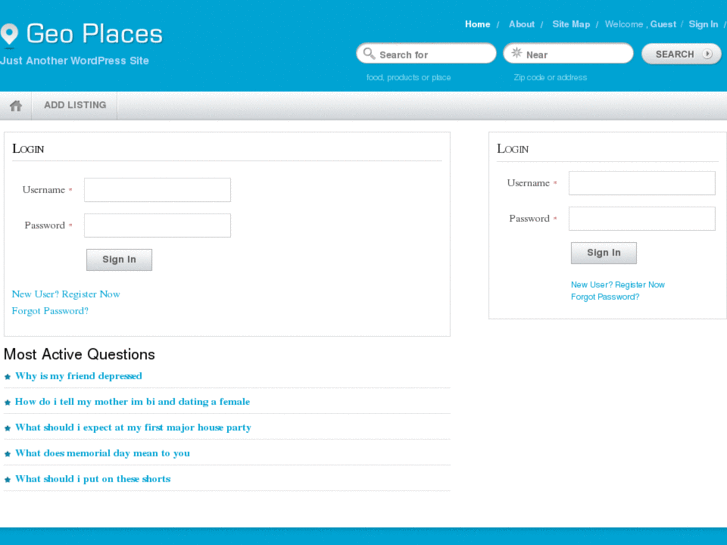The image size is (727, 545).
Task: Click the Home link in top navigation
Action: coord(477,24)
